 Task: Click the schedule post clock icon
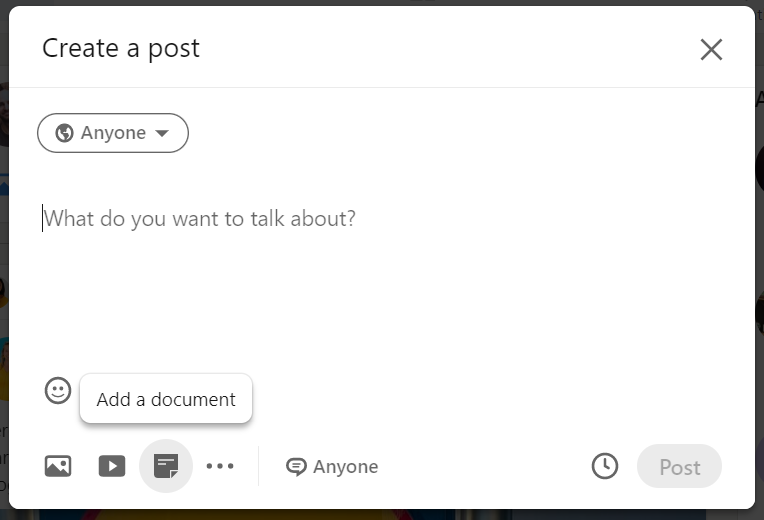click(x=605, y=466)
